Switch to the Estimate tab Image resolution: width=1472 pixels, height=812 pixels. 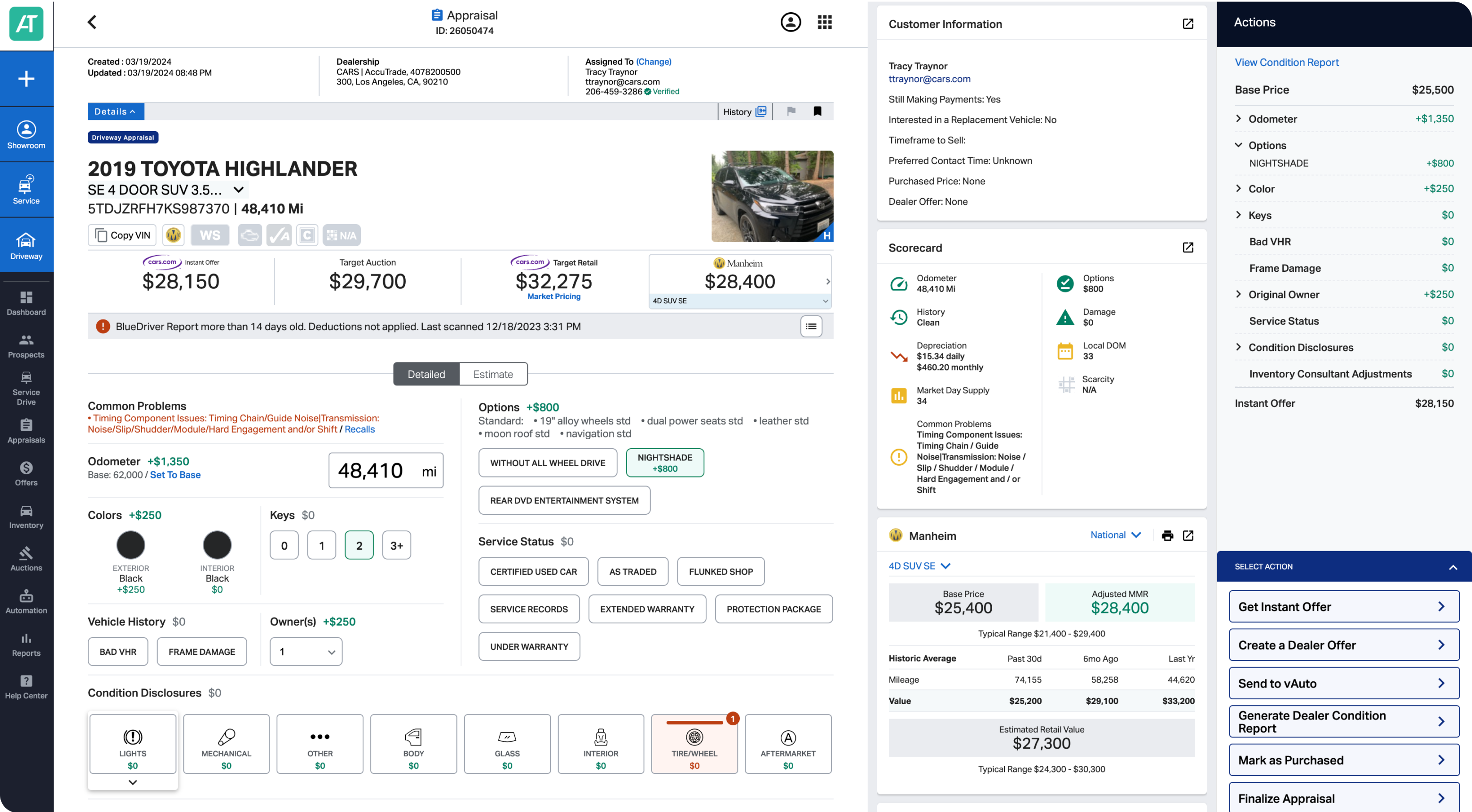(493, 374)
